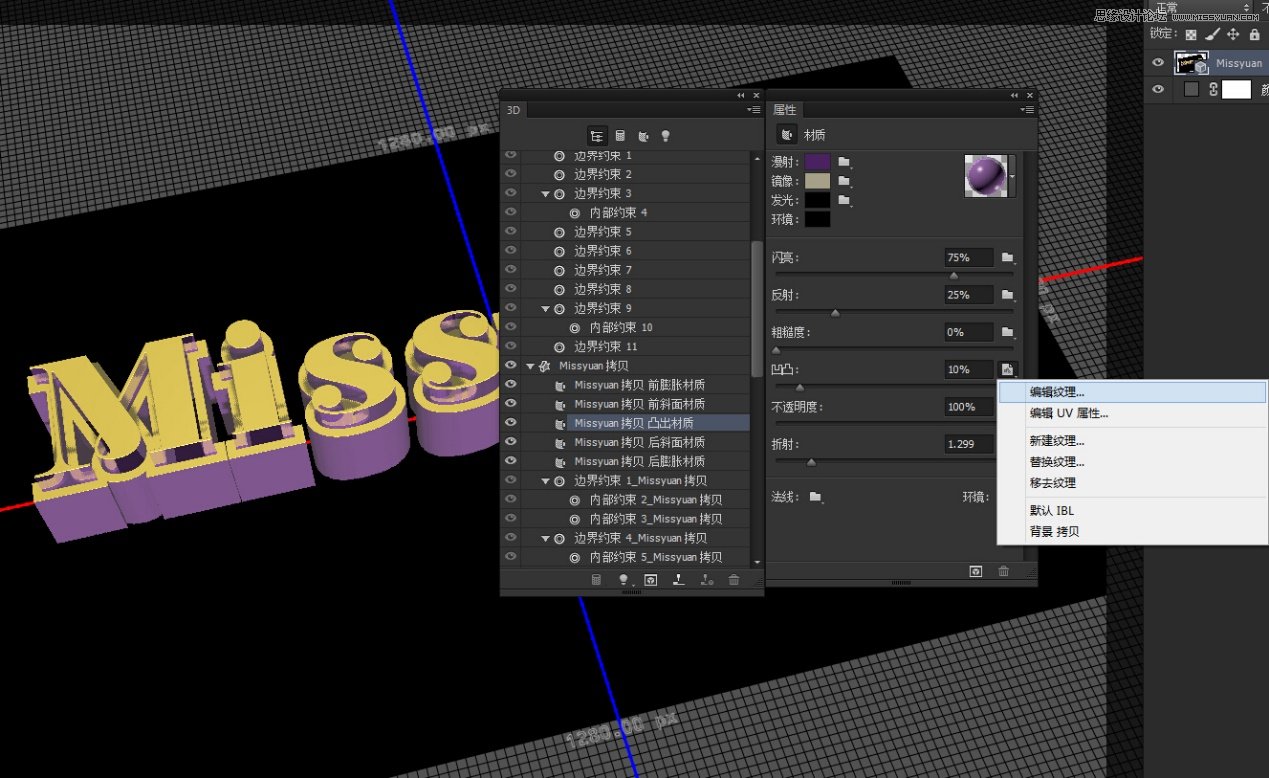Click the filter by lights bulb icon

(x=666, y=135)
